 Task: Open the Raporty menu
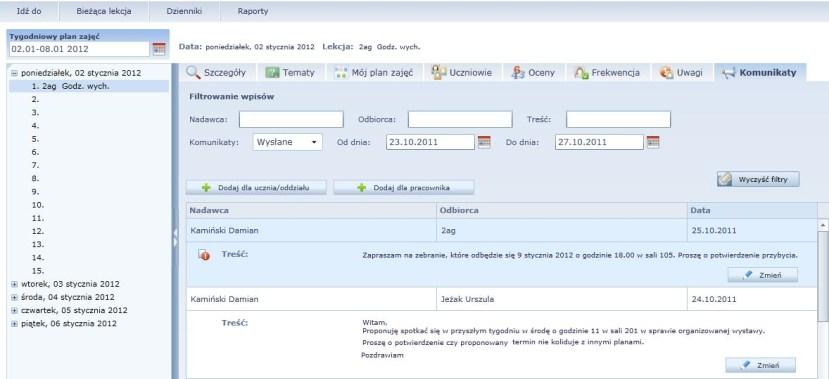[x=253, y=11]
